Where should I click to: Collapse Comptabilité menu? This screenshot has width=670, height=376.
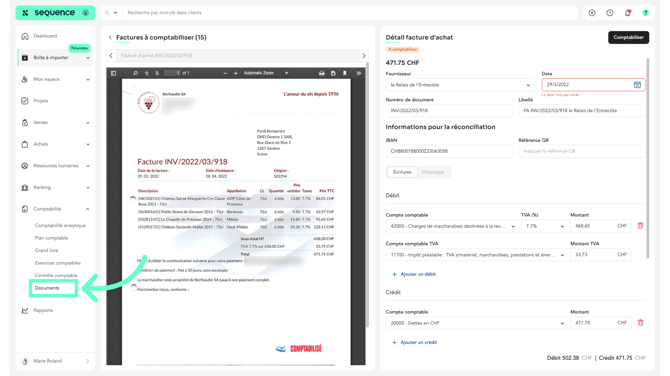[88, 209]
